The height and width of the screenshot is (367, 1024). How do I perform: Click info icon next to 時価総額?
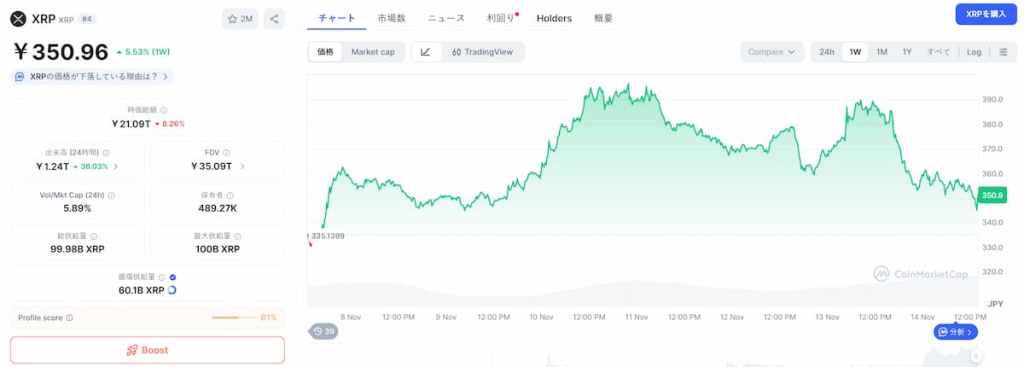(164, 110)
